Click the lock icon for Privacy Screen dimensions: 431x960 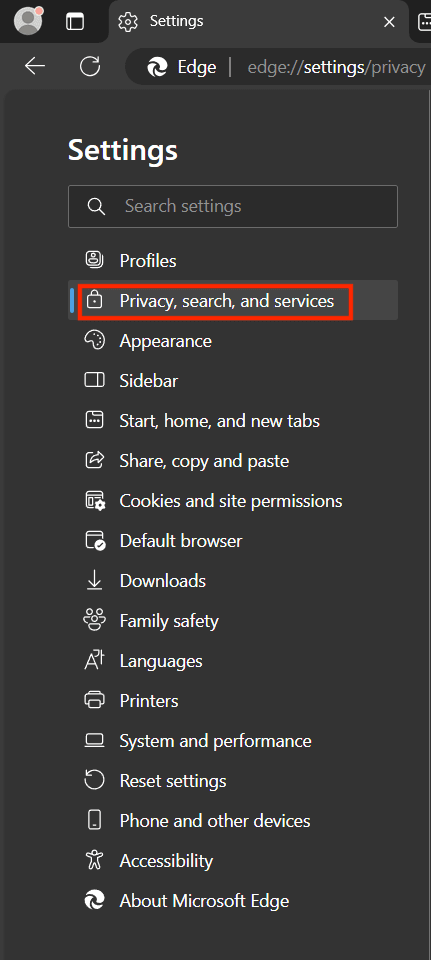94,301
